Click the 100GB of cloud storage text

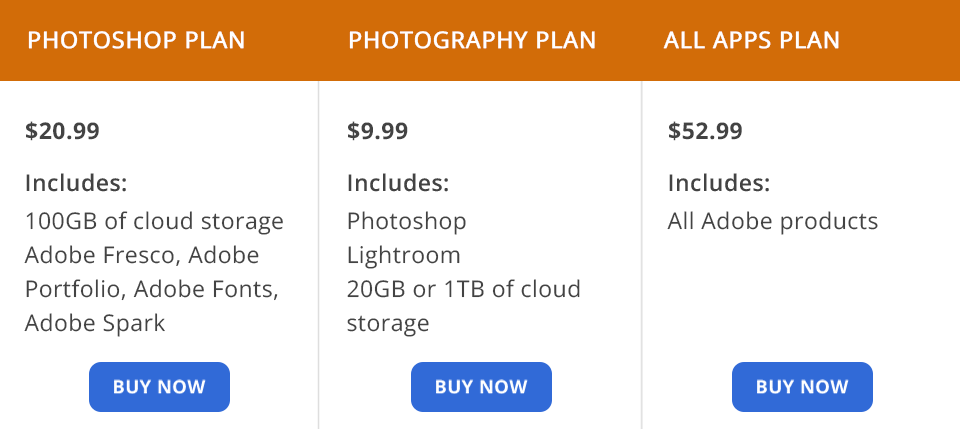click(154, 221)
